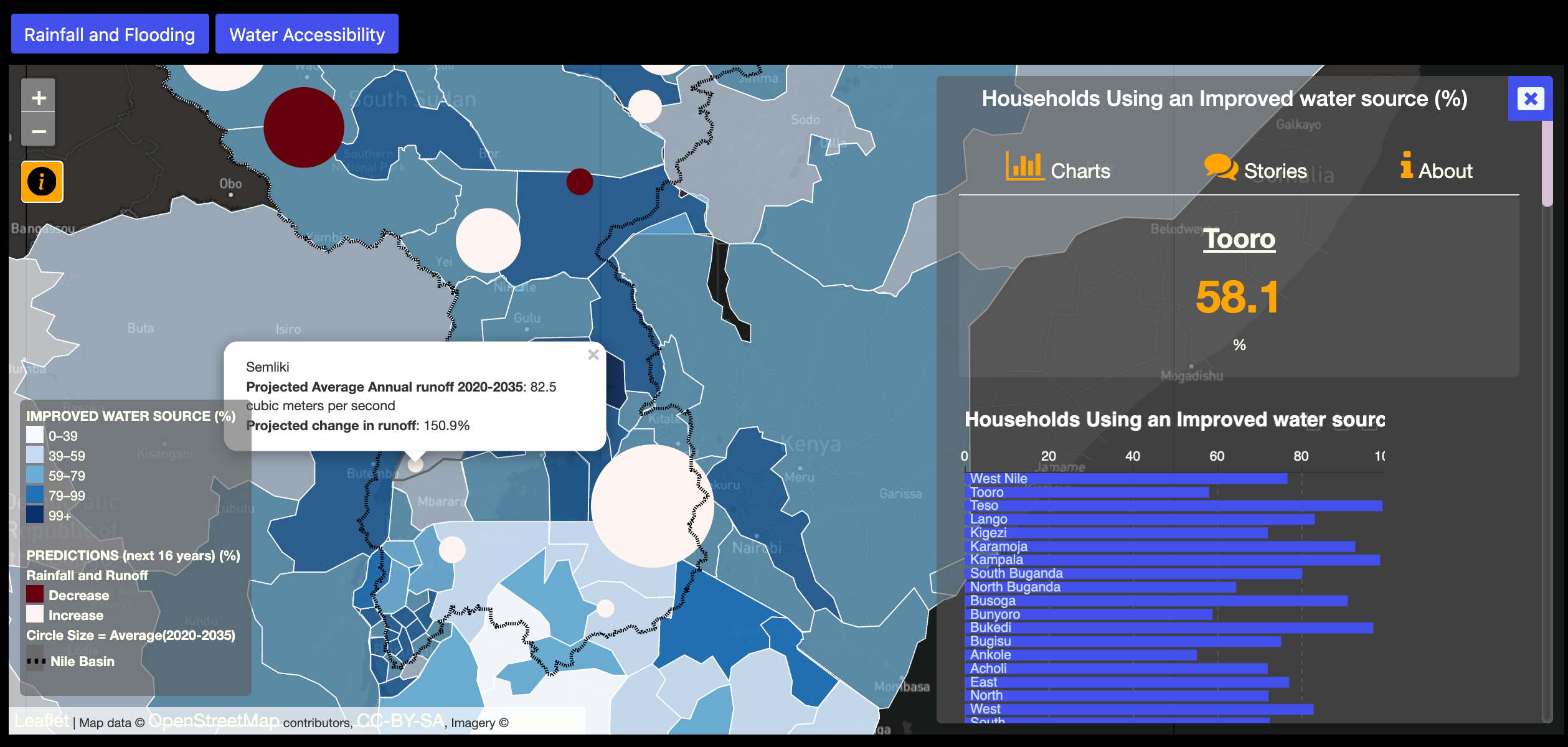This screenshot has height=747, width=1568.
Task: Click the North Buganda bar in chart
Action: tap(1100, 587)
